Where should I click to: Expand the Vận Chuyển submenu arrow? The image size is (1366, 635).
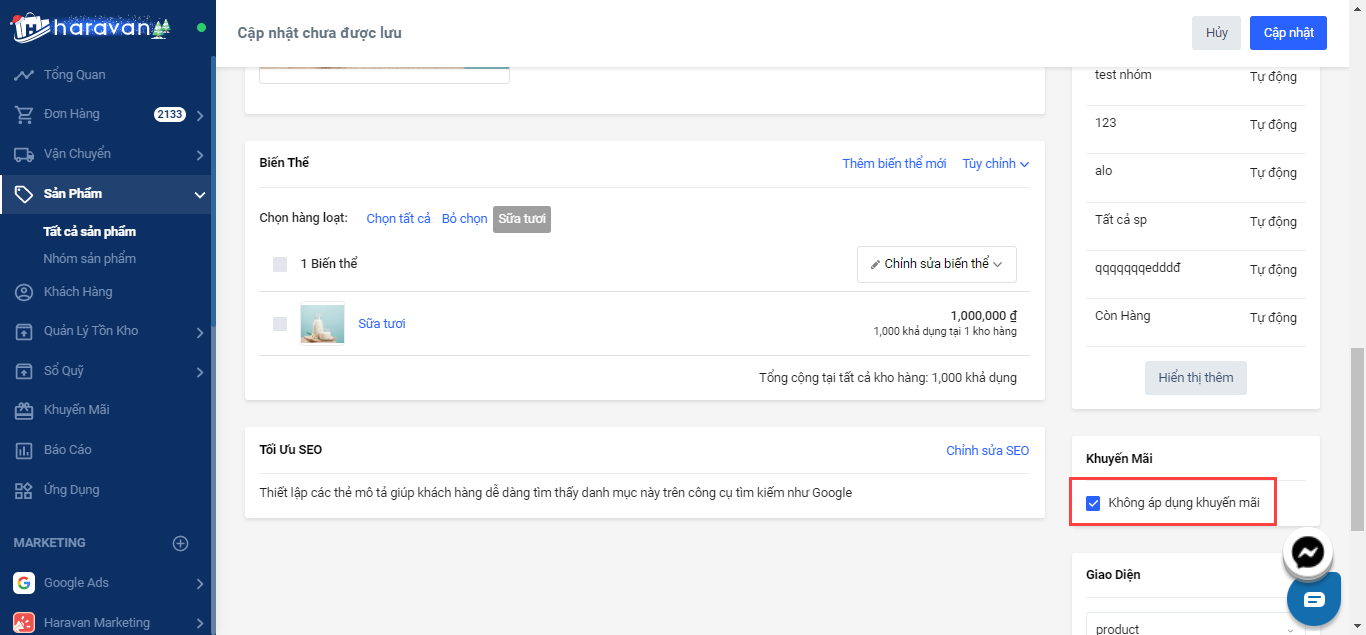coord(200,155)
